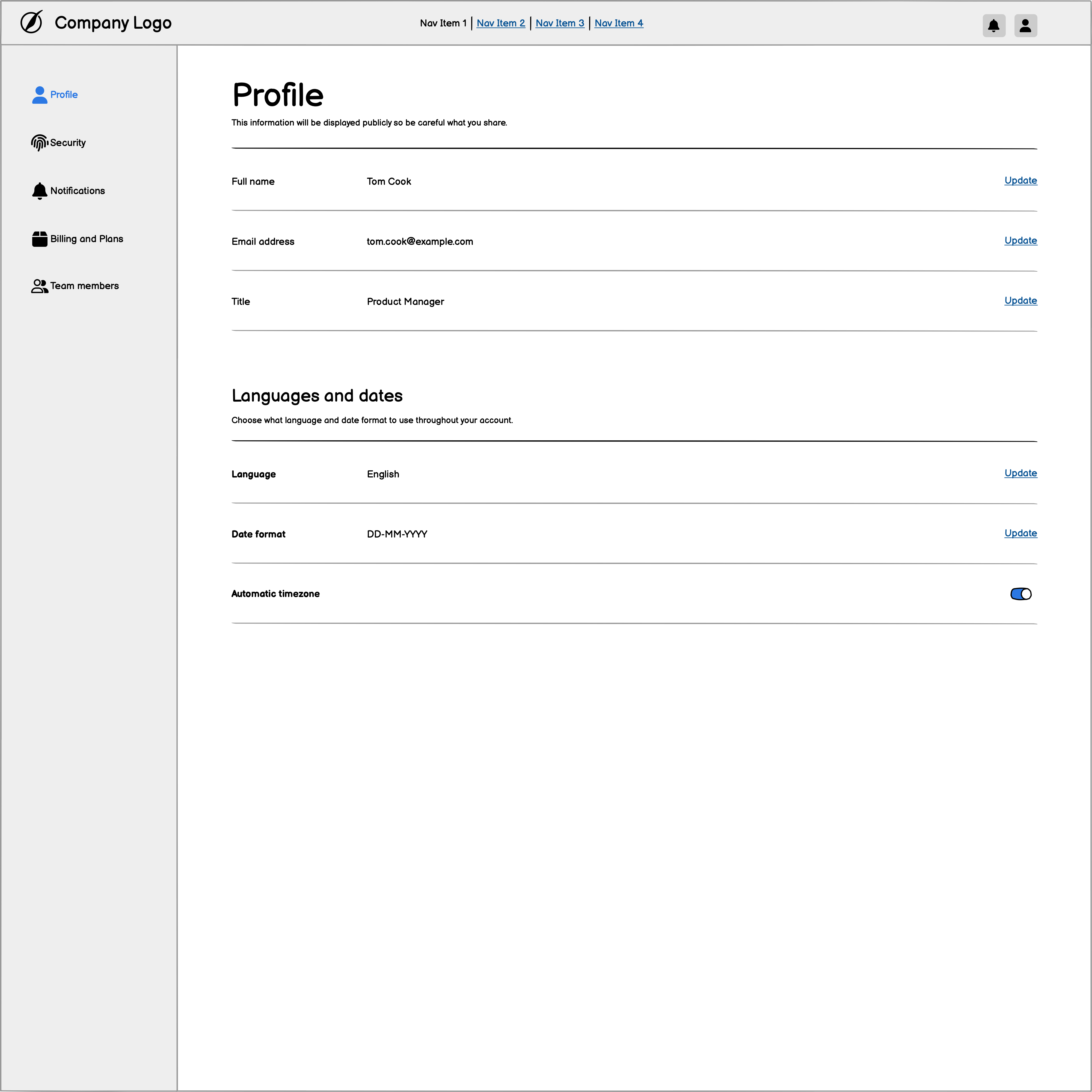The height and width of the screenshot is (1092, 1092).
Task: Open Billing and Plans section
Action: [87, 239]
